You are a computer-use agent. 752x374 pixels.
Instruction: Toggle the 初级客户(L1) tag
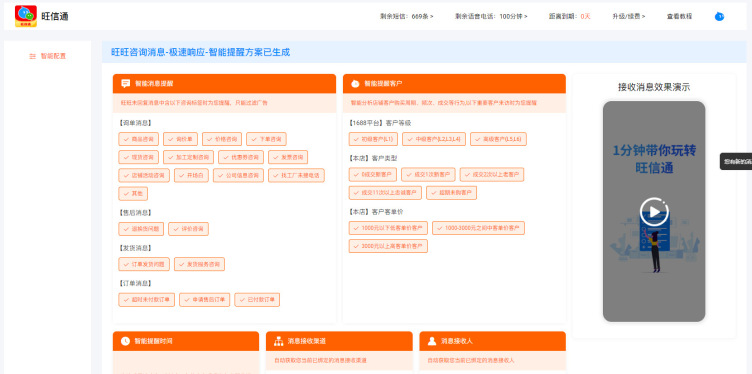point(373,139)
